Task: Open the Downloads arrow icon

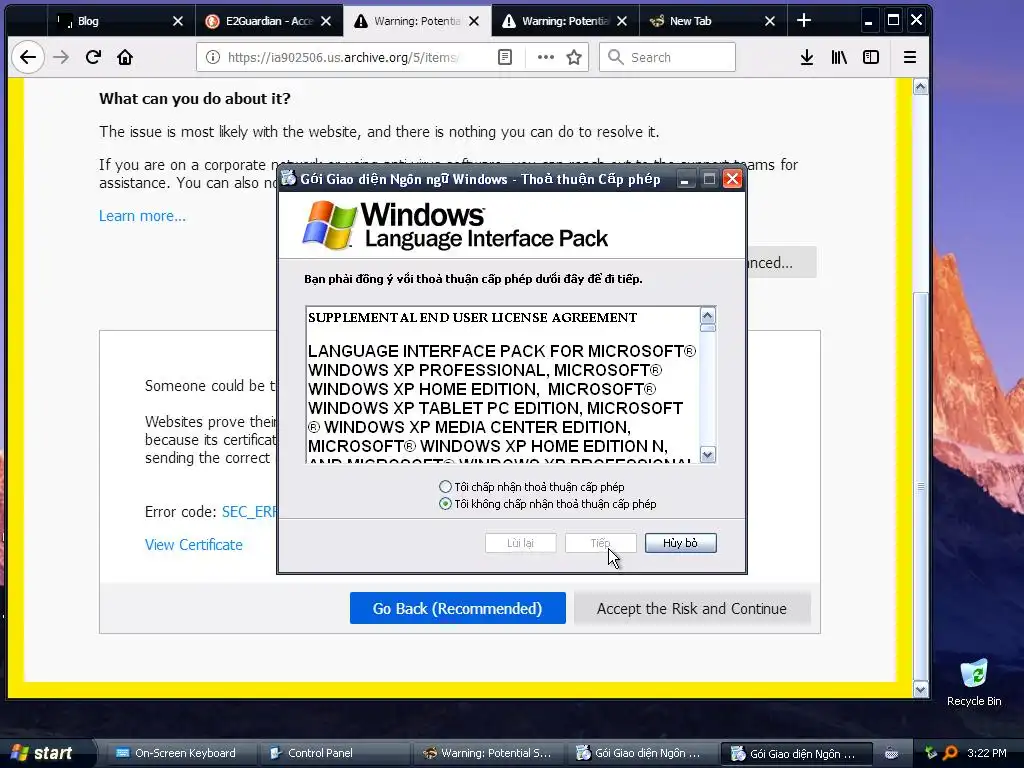Action: [x=807, y=57]
